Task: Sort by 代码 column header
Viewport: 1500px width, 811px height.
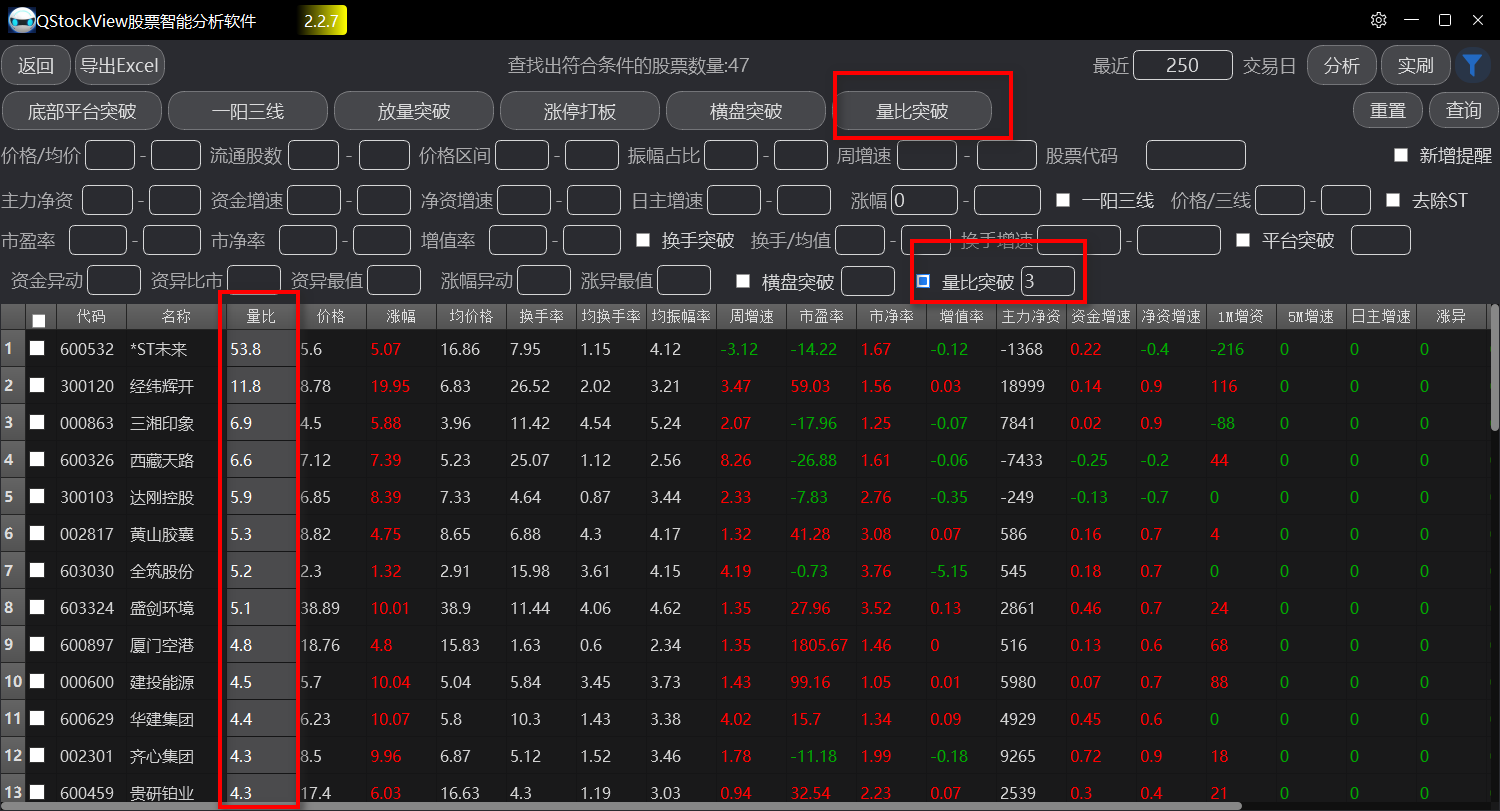Action: pos(91,316)
